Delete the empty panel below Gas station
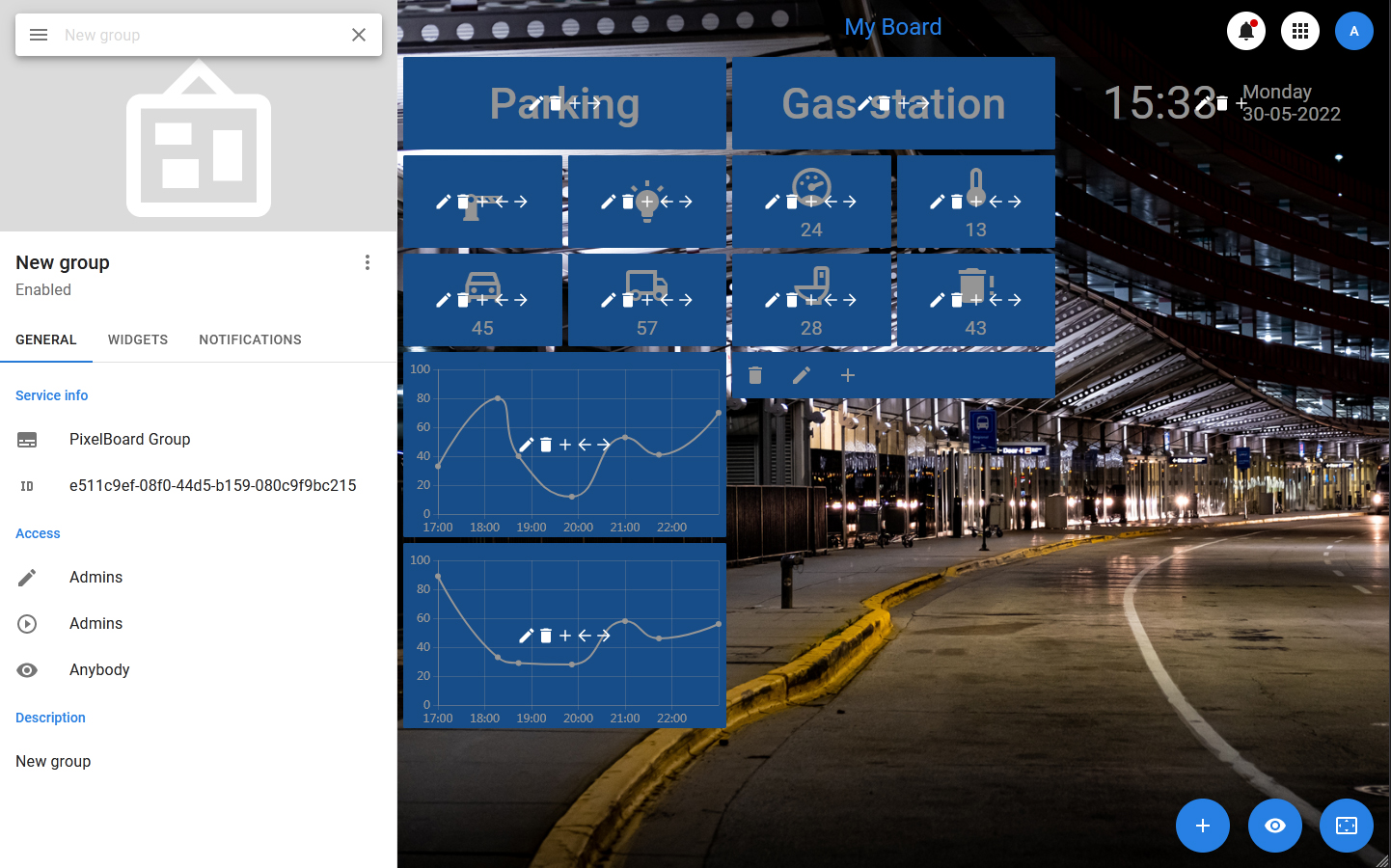 pyautogui.click(x=755, y=375)
